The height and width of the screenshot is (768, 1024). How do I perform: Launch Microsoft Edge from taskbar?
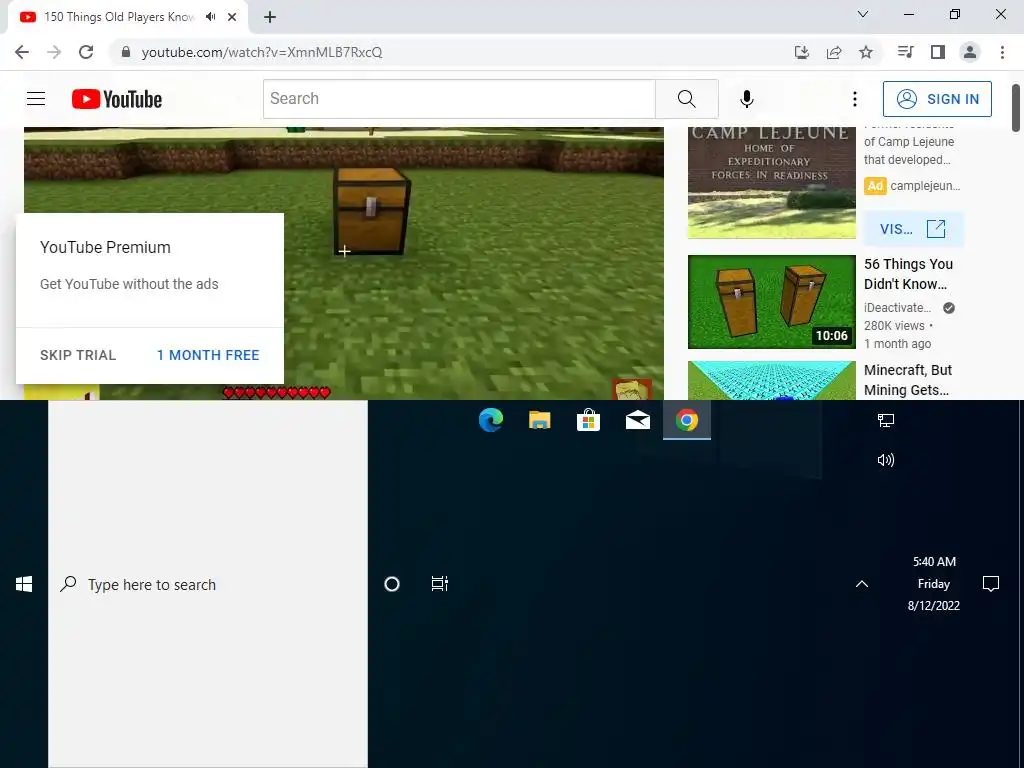click(x=490, y=420)
